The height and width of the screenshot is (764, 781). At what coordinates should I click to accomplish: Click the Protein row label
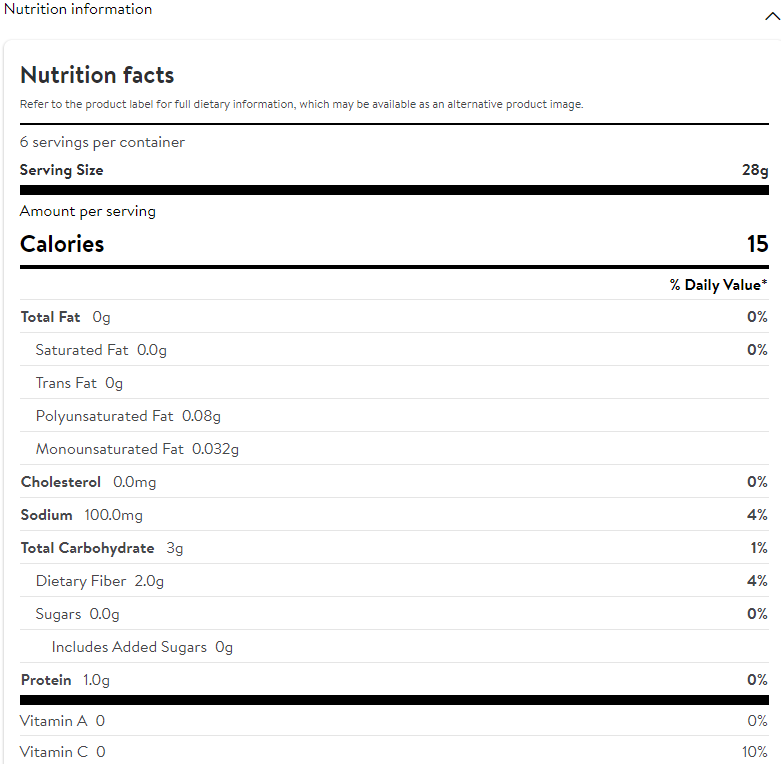tap(46, 680)
